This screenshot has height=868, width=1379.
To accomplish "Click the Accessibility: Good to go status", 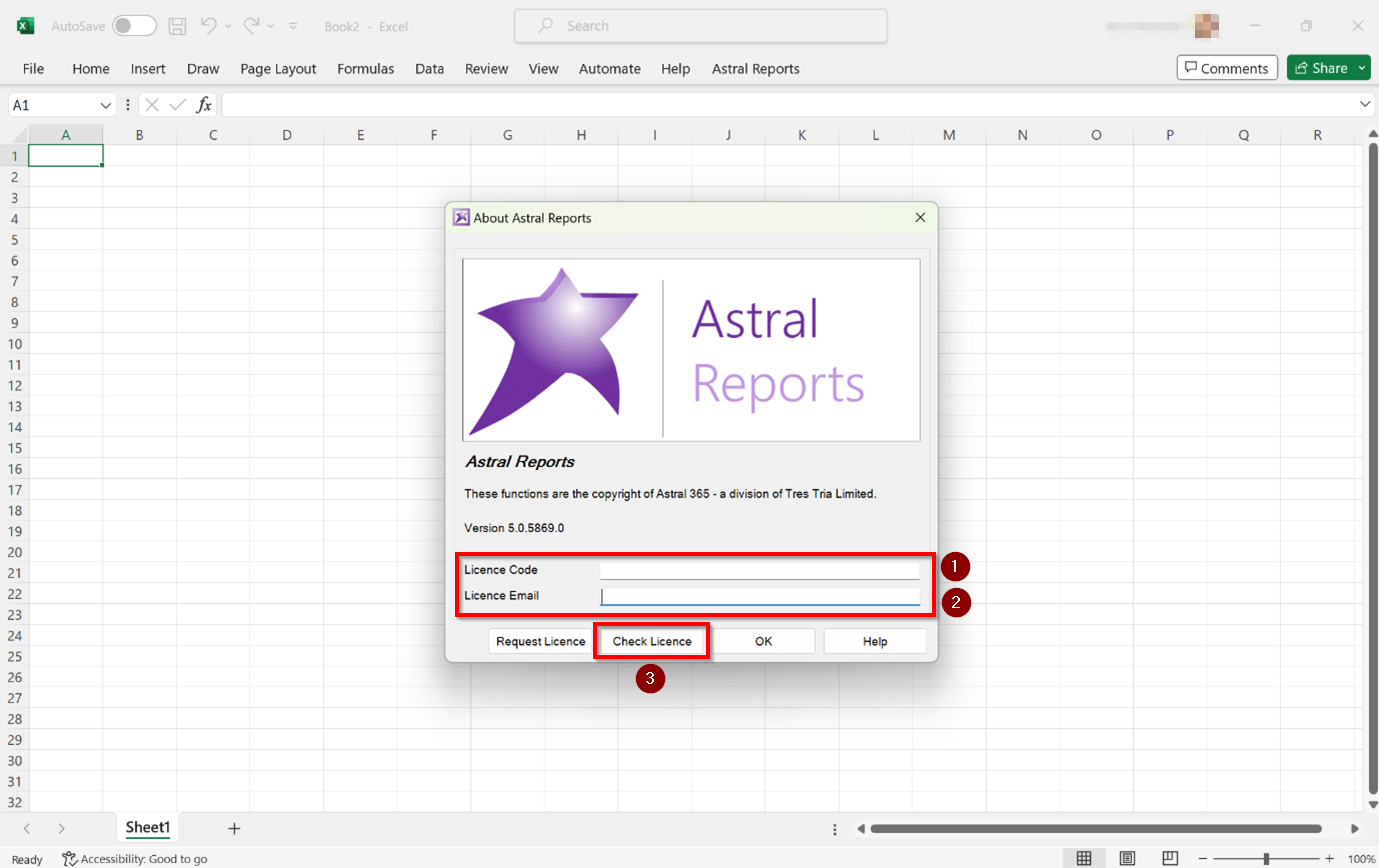I will 135,859.
